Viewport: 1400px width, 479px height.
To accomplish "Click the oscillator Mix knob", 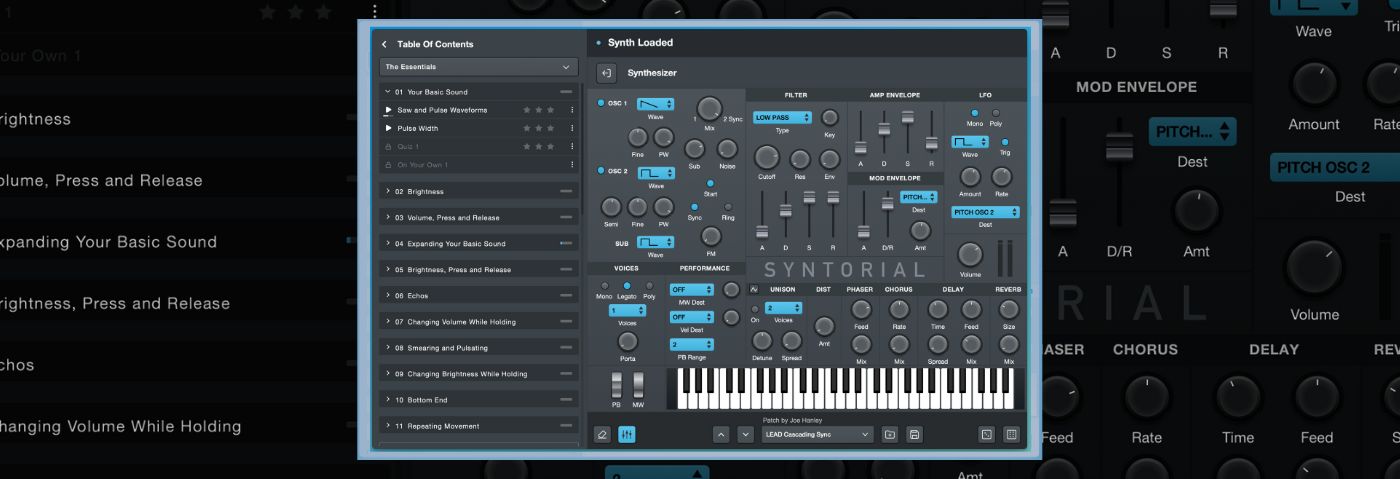I will tap(709, 108).
